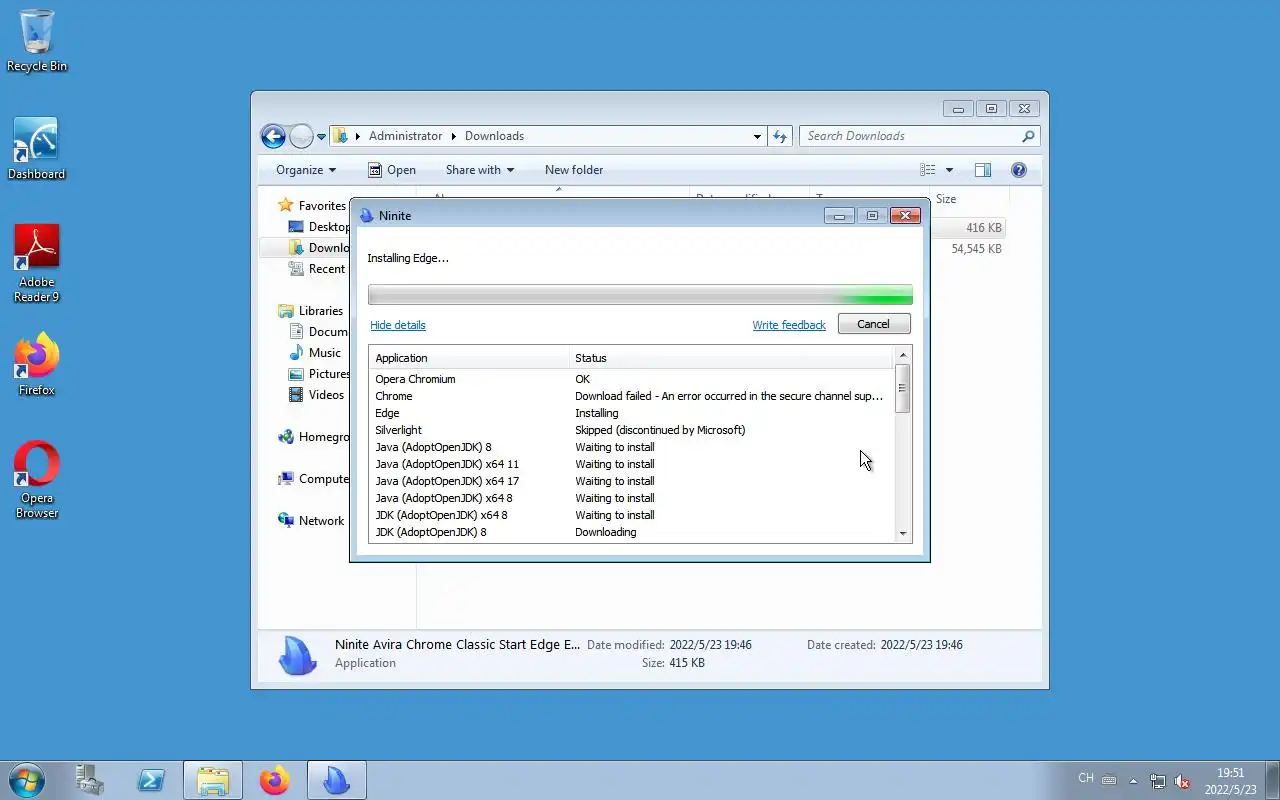Open the view options dropdown arrow

click(x=949, y=170)
